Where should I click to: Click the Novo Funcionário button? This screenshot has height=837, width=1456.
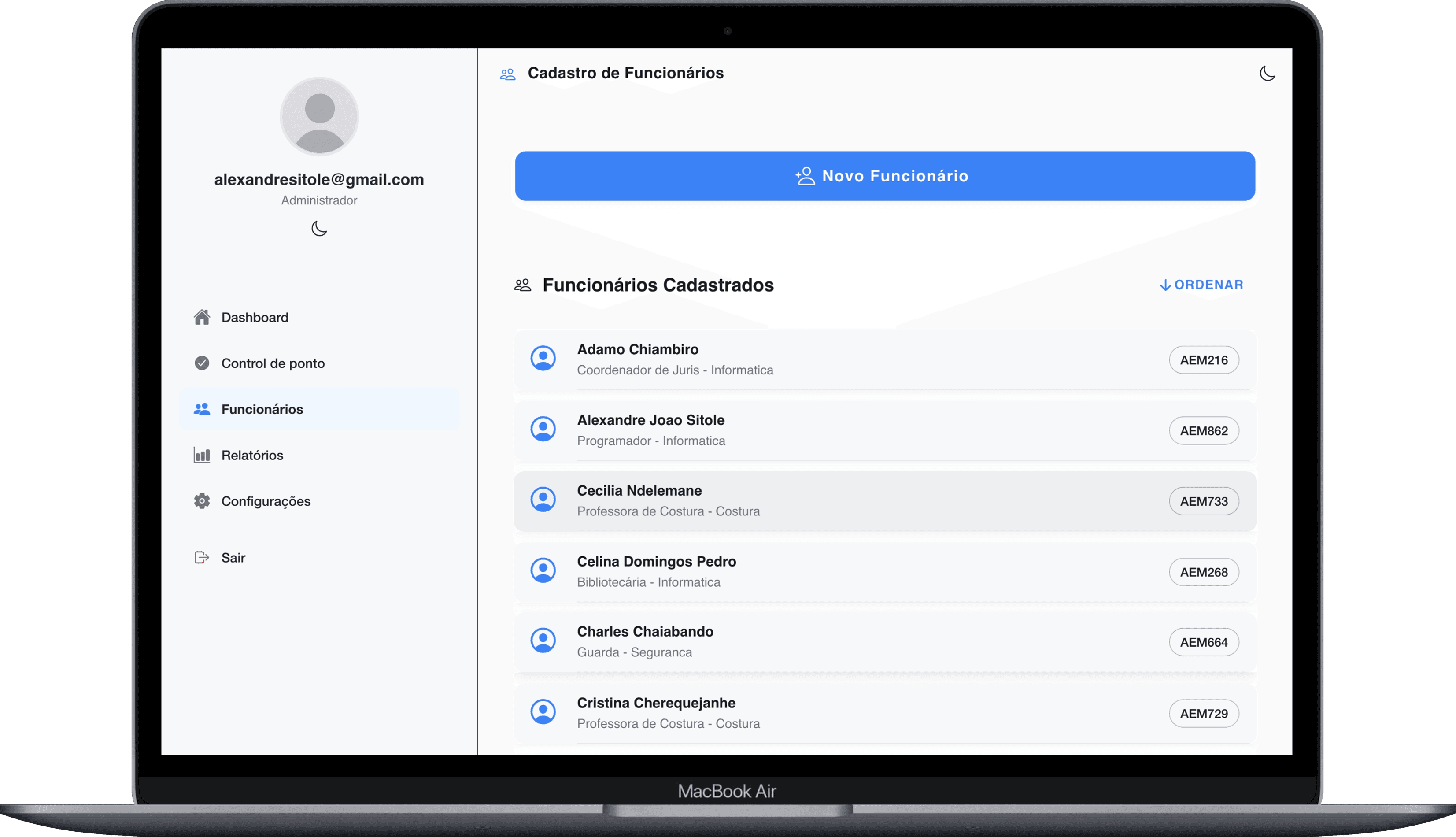click(885, 176)
